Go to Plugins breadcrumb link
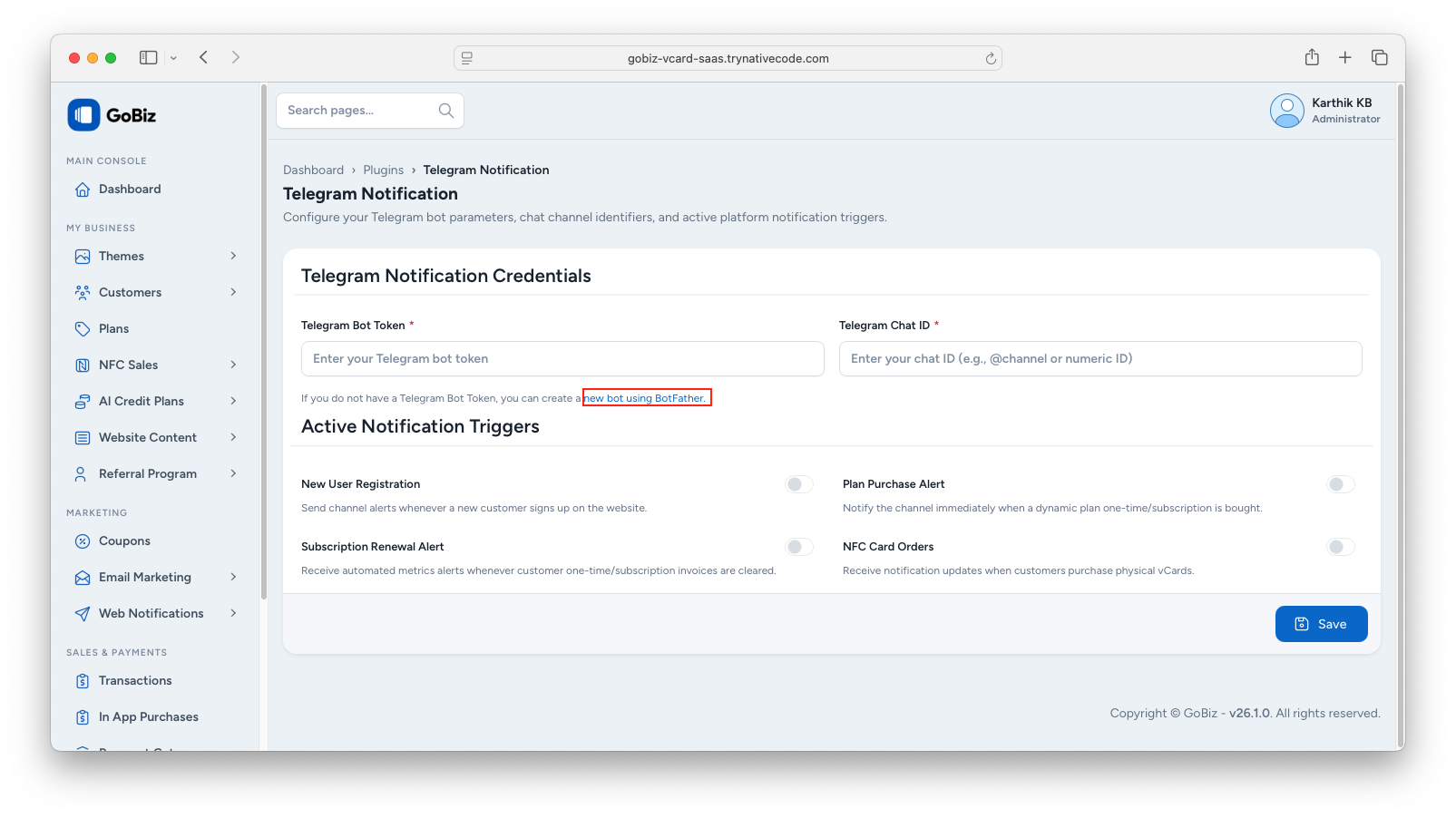The width and height of the screenshot is (1456, 818). (384, 170)
